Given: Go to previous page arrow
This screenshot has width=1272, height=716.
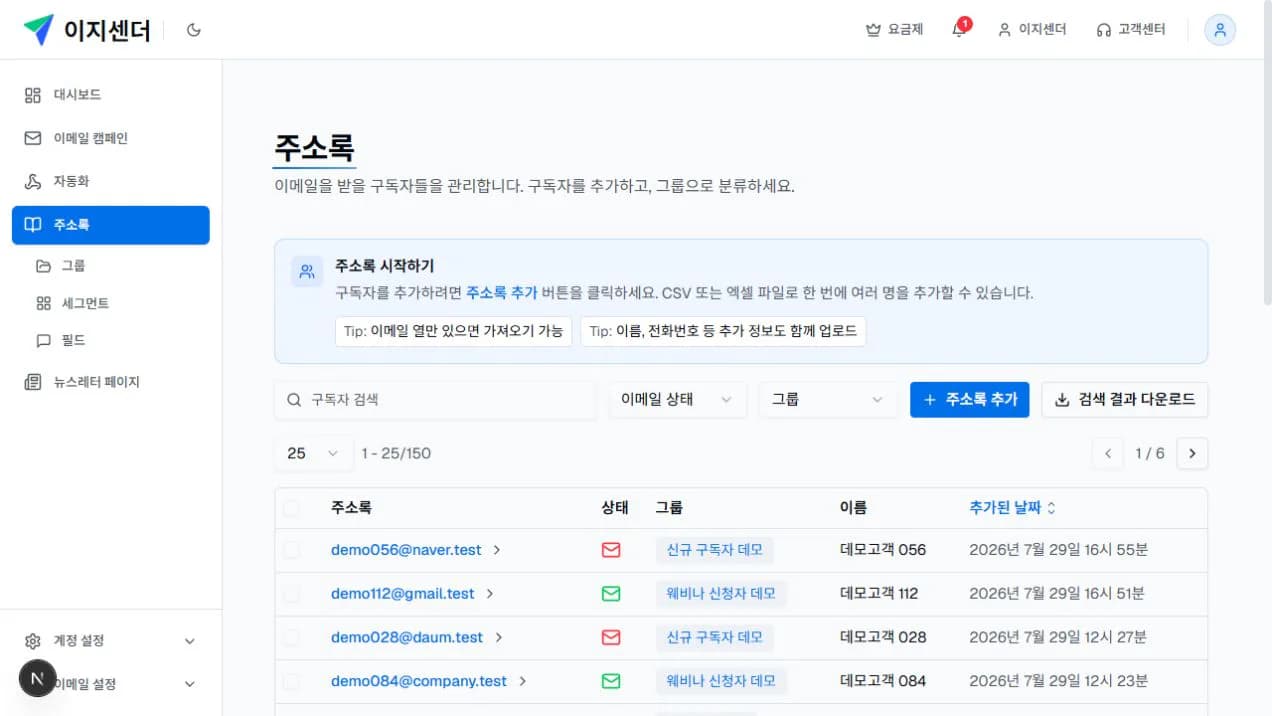Looking at the screenshot, I should pyautogui.click(x=1108, y=453).
